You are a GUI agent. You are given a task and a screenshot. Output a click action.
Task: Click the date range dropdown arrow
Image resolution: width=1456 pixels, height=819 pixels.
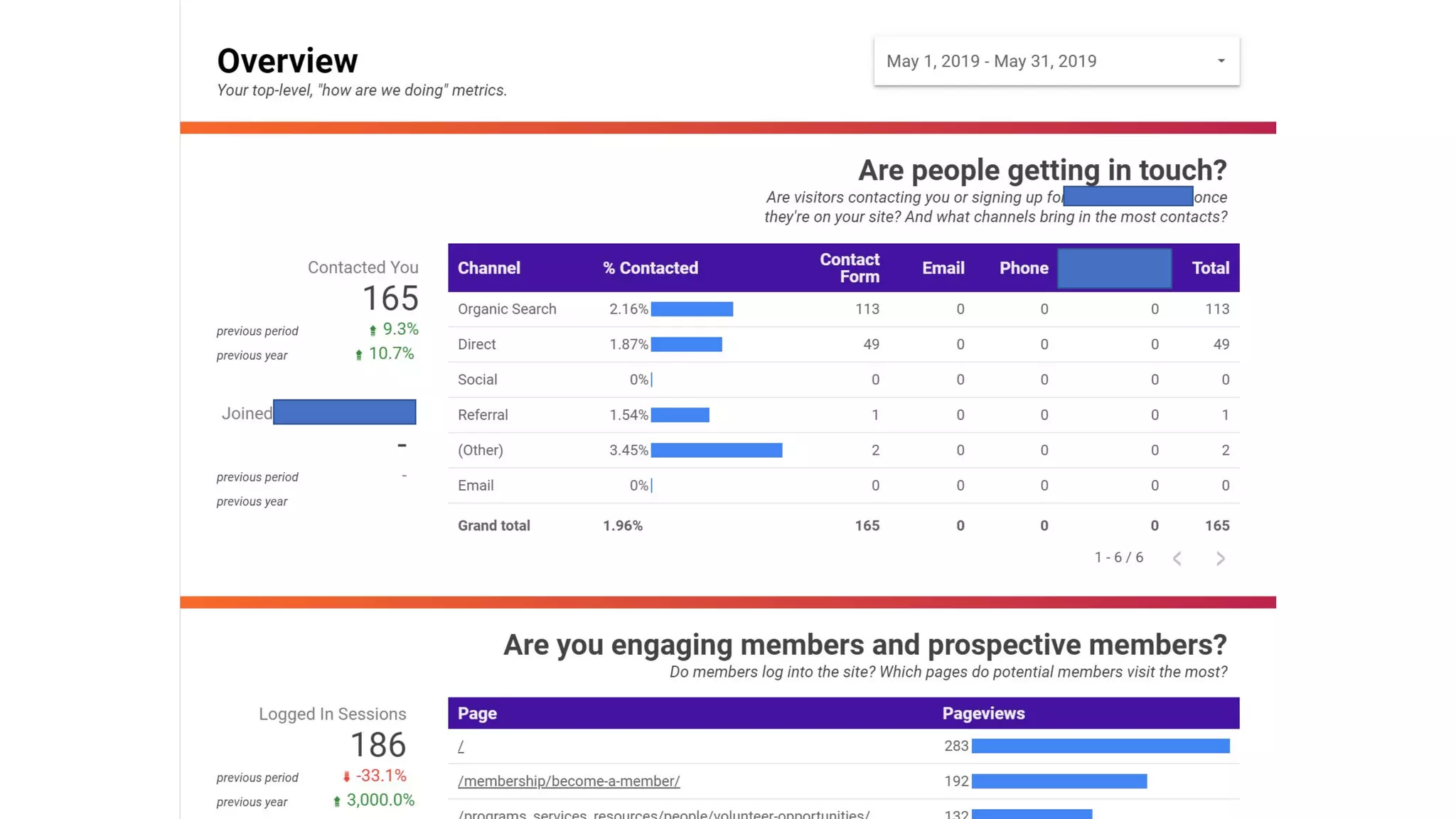(1221, 61)
